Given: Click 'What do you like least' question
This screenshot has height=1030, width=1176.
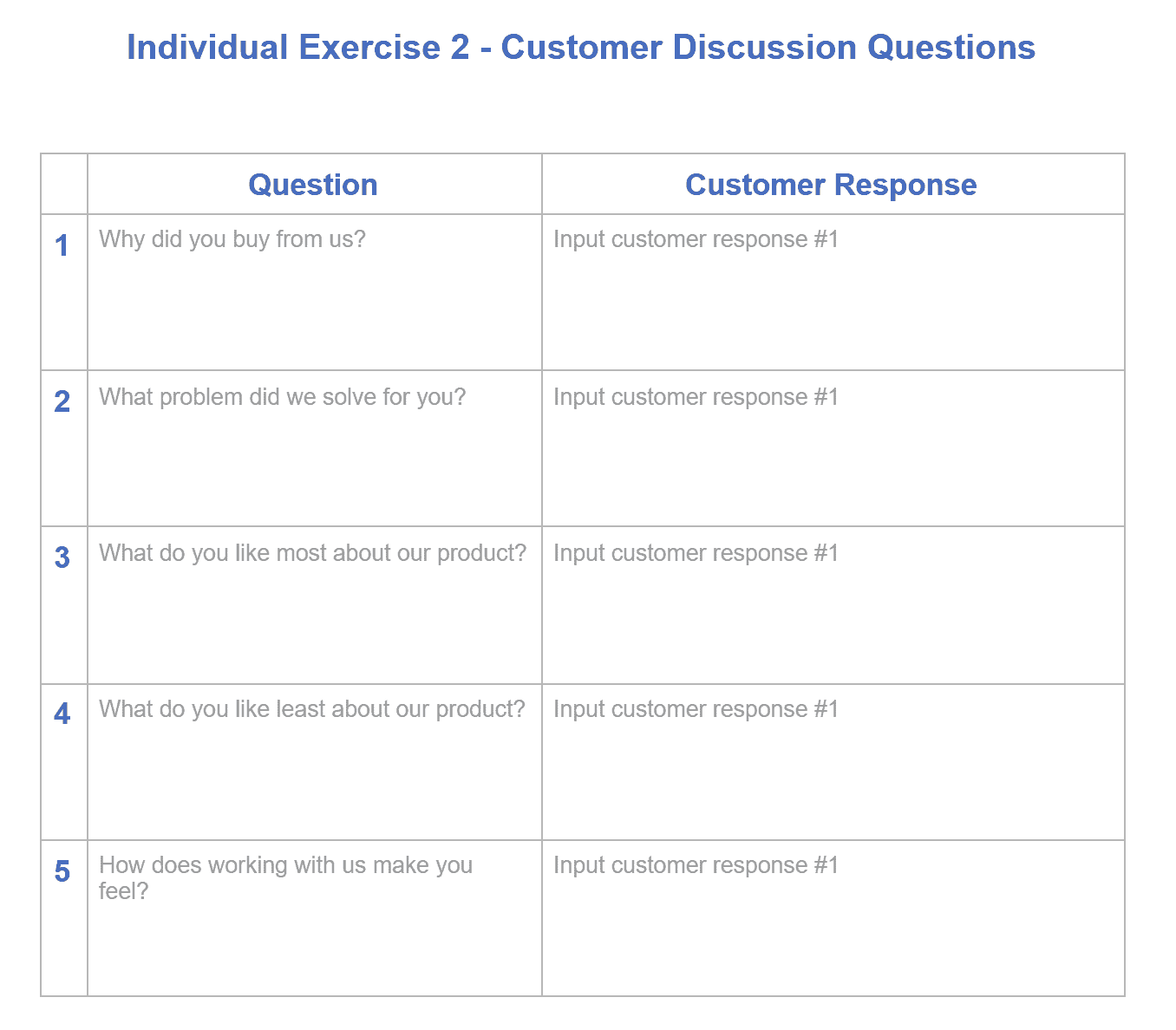Looking at the screenshot, I should (312, 709).
